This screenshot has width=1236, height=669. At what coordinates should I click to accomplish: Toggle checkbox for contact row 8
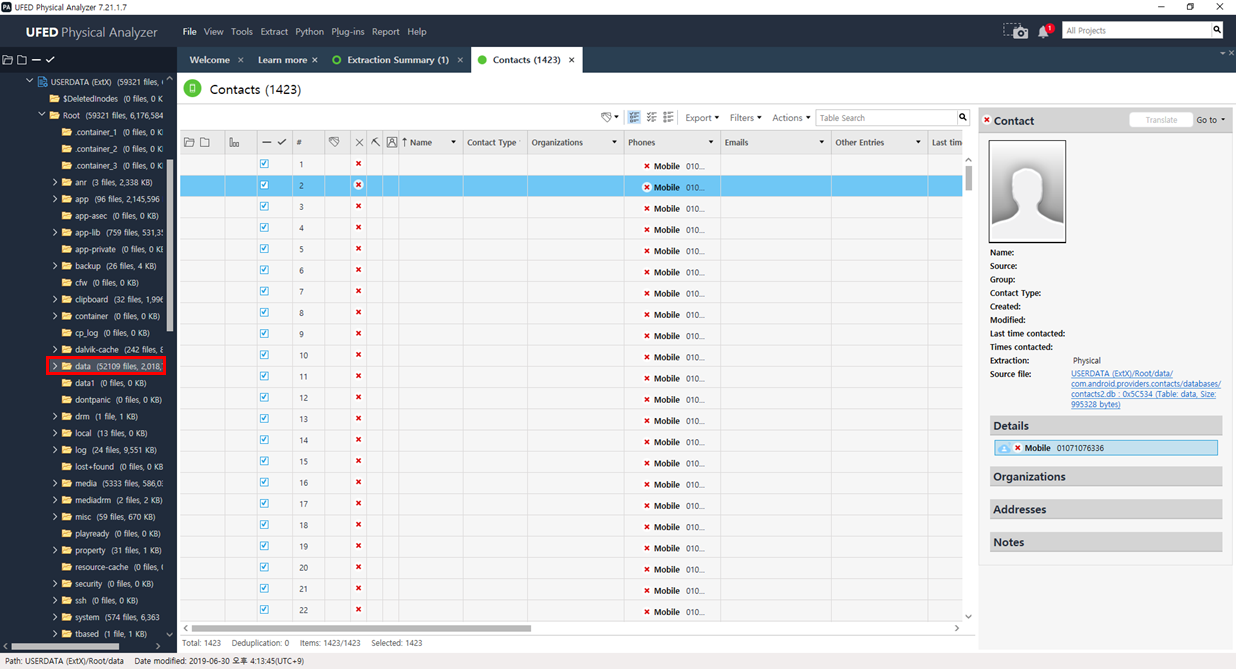tap(264, 312)
